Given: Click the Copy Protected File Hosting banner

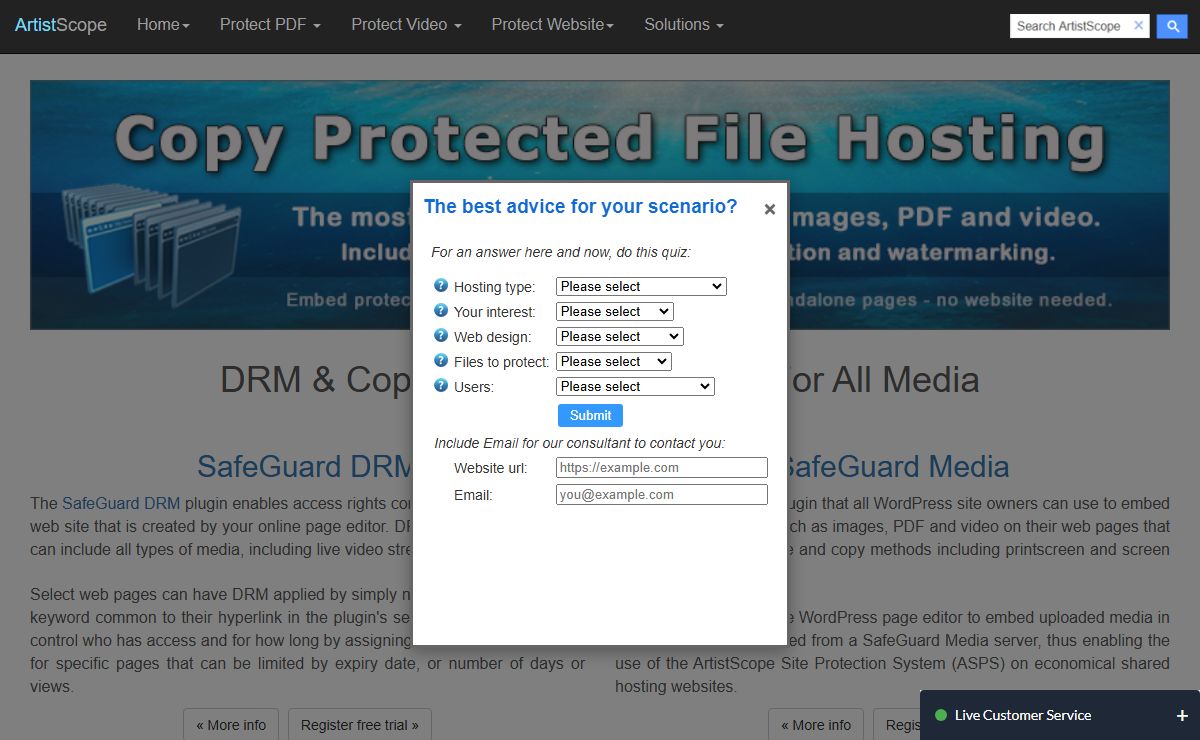Looking at the screenshot, I should pyautogui.click(x=600, y=205).
